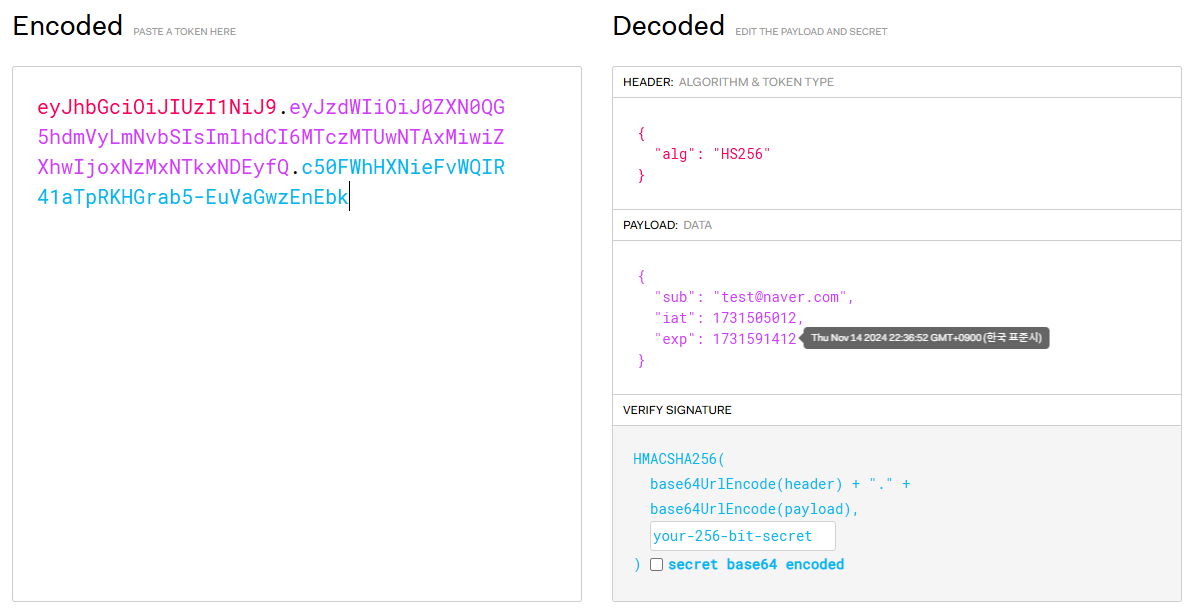Click the purple token line starting 5hdmVyLmNvbSIs

point(271,137)
